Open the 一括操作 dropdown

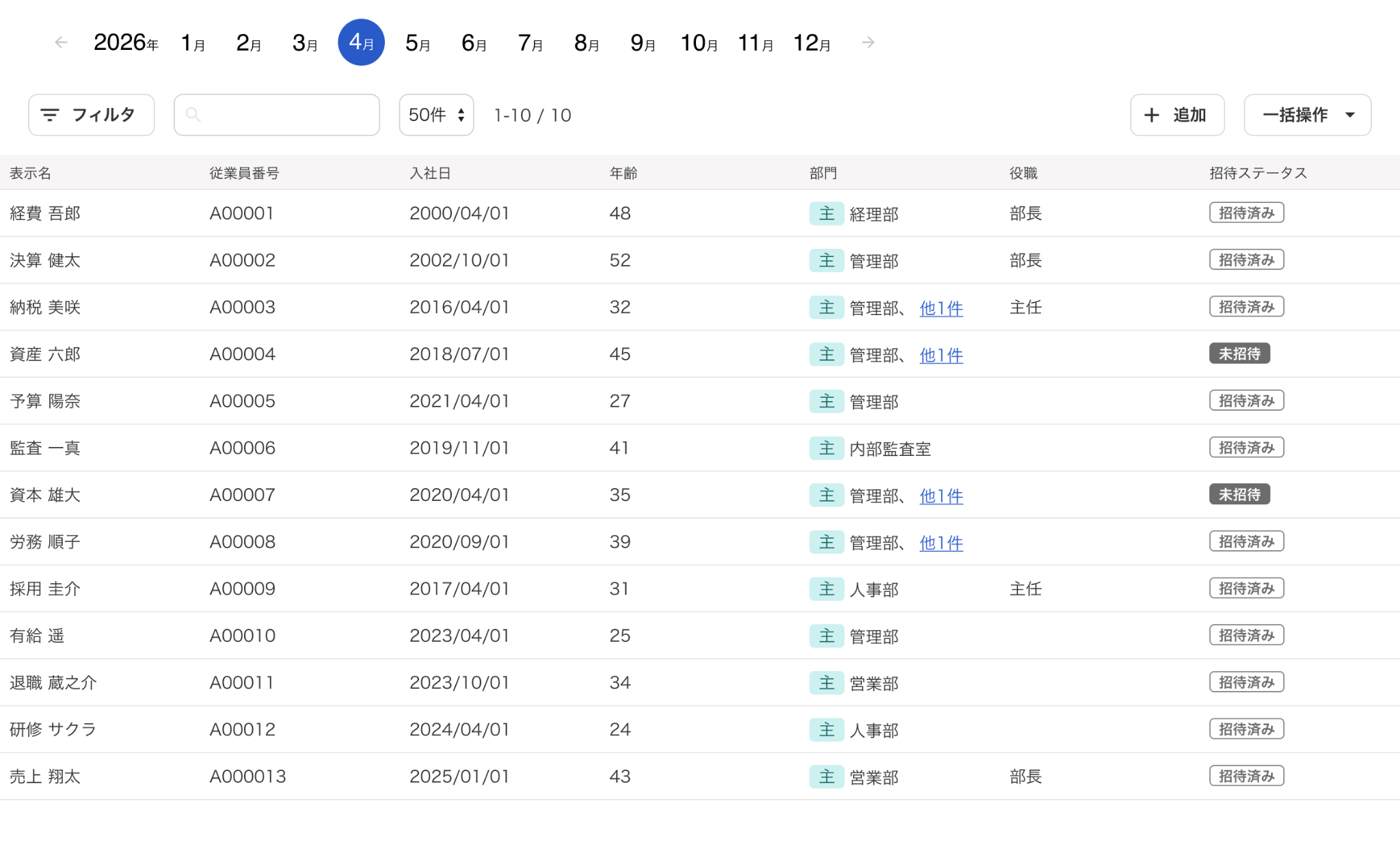[x=1307, y=115]
